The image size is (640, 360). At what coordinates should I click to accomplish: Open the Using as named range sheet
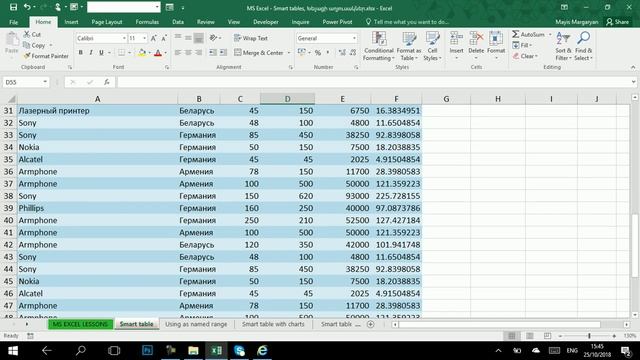196,324
